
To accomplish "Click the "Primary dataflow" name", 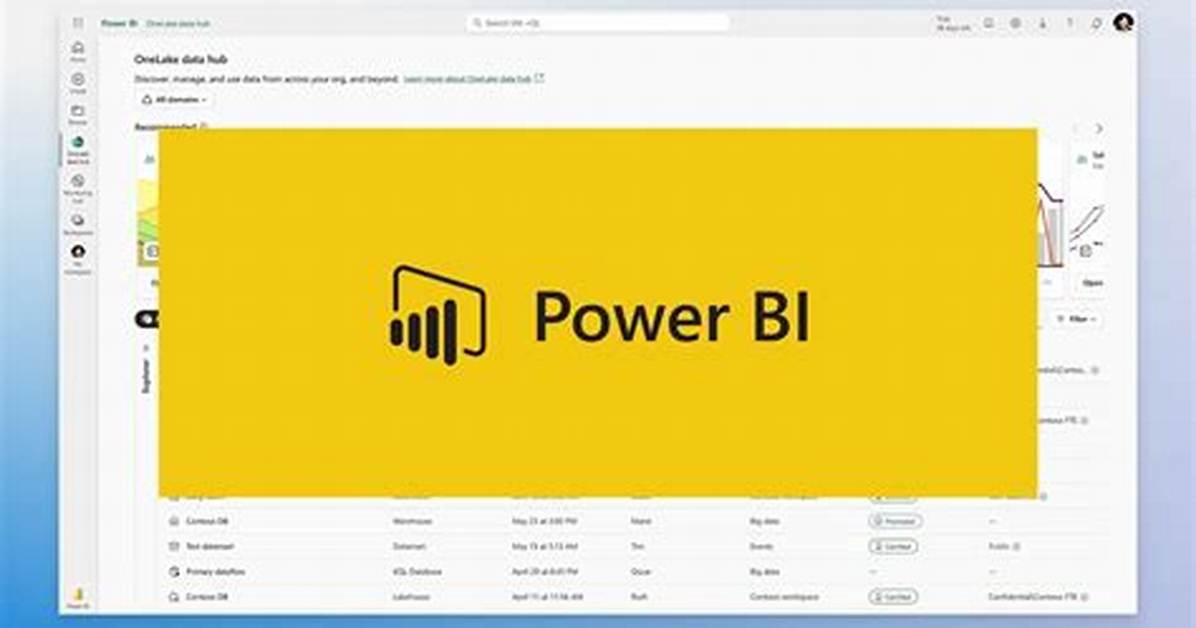I will (x=216, y=572).
